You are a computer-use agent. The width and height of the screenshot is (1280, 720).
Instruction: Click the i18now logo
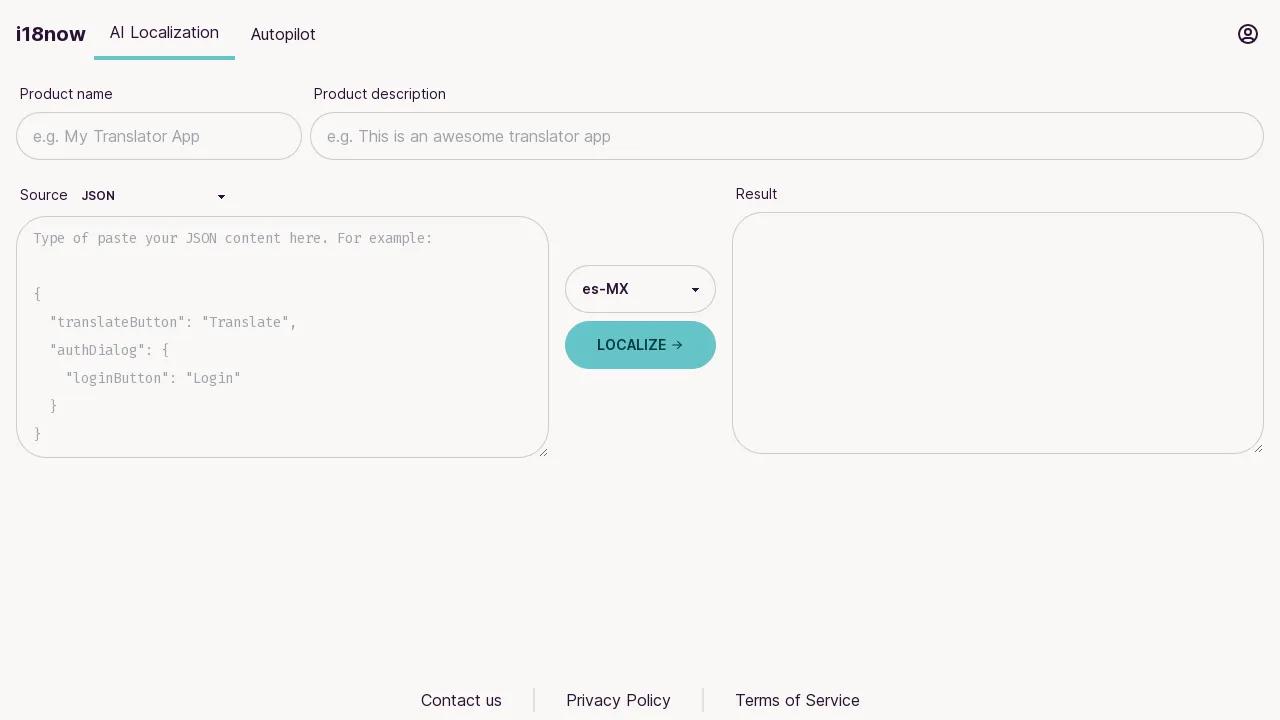(x=51, y=34)
